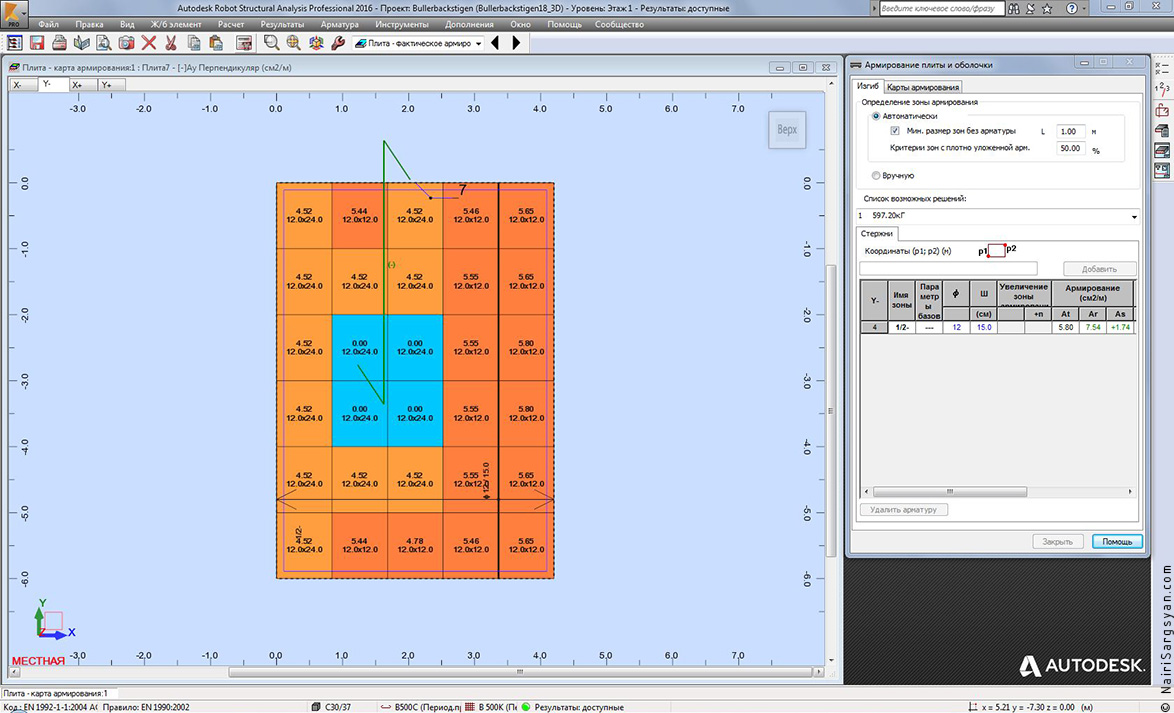The height and width of the screenshot is (713, 1174).
Task: Select the Автоматически radio button
Action: coord(876,116)
